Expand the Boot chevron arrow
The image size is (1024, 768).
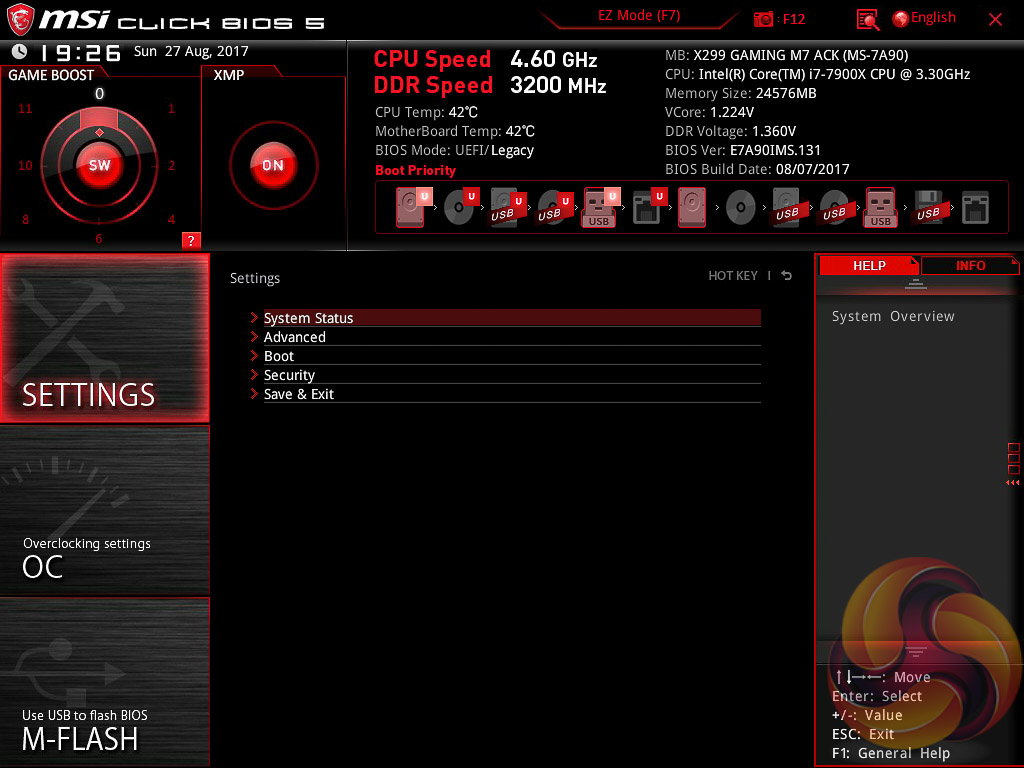254,356
